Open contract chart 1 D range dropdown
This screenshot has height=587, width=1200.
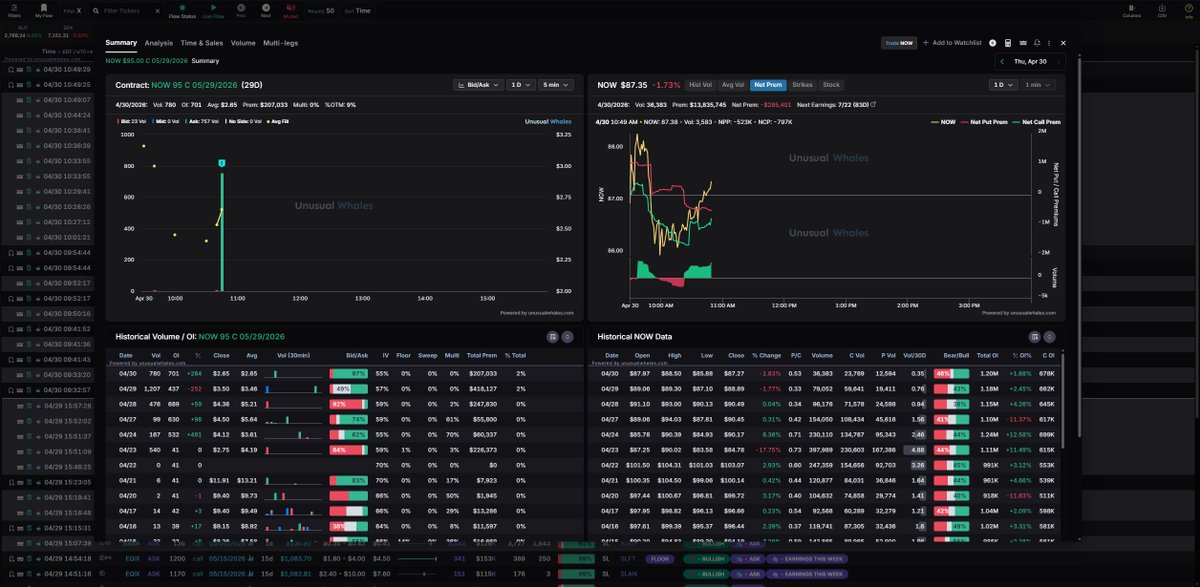tap(520, 85)
